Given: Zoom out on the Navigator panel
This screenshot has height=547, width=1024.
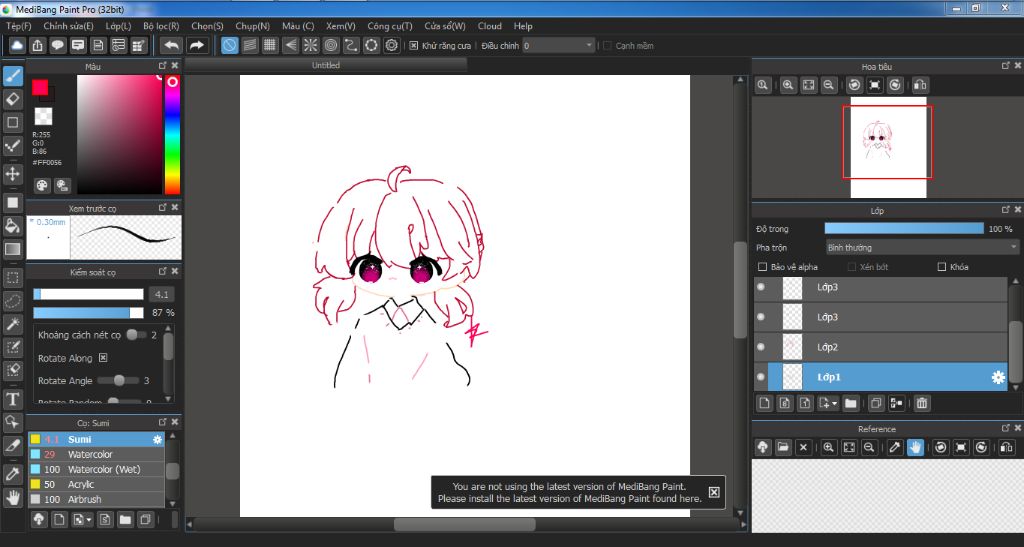Looking at the screenshot, I should tap(829, 85).
